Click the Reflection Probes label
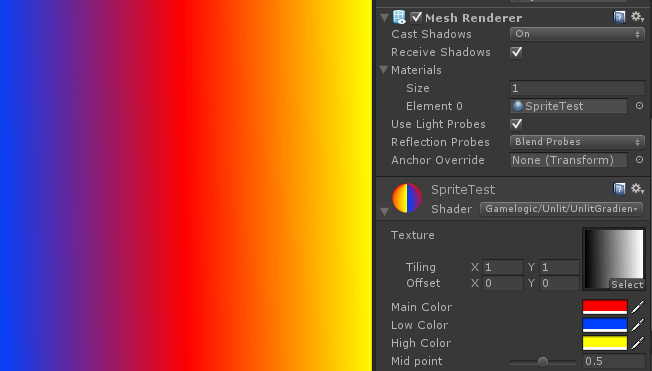652x371 pixels. [x=440, y=142]
